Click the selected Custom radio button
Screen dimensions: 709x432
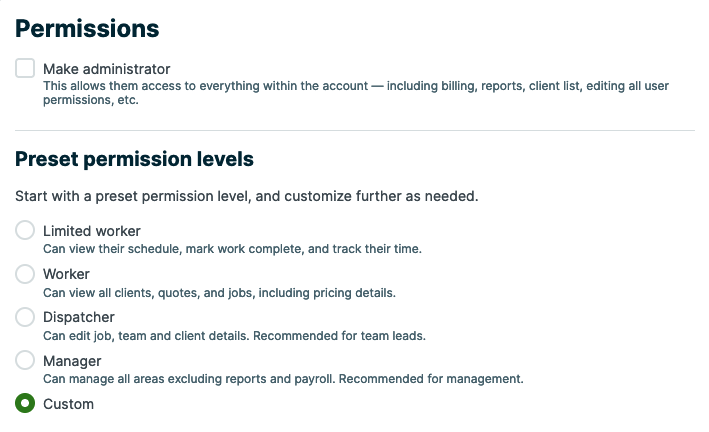[25, 404]
